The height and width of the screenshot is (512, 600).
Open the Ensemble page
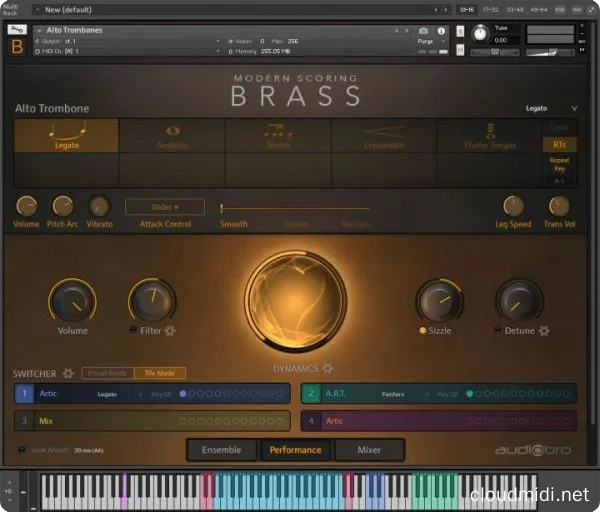pos(222,450)
